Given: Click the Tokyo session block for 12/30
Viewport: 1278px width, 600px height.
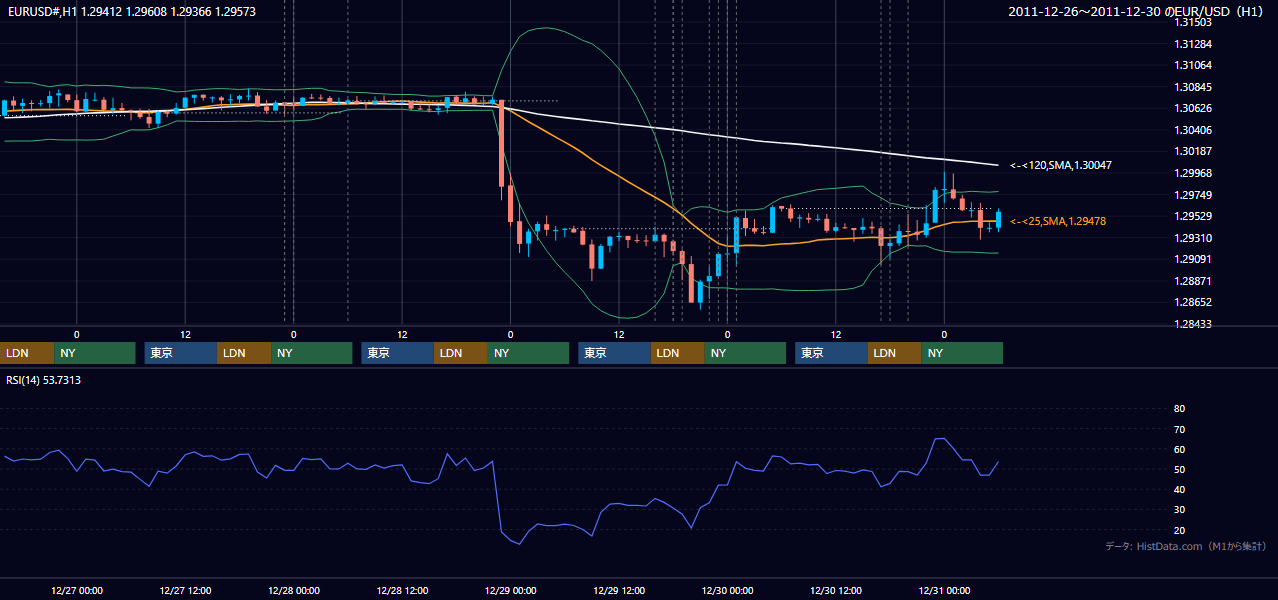Looking at the screenshot, I should pos(832,353).
